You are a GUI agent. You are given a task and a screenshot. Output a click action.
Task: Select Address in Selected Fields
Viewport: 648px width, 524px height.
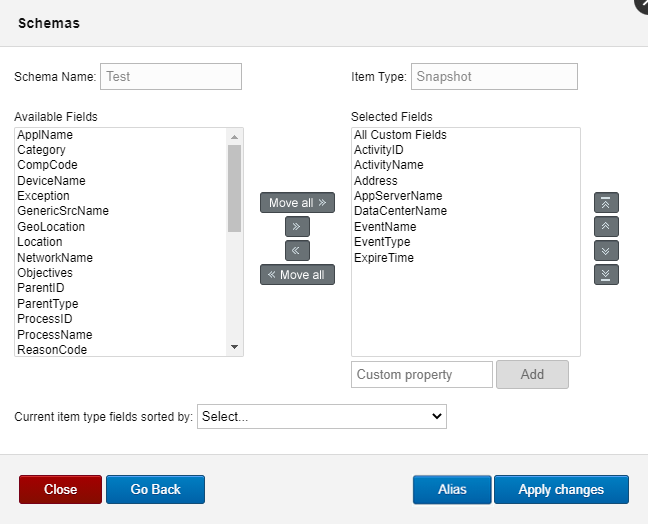tap(375, 181)
